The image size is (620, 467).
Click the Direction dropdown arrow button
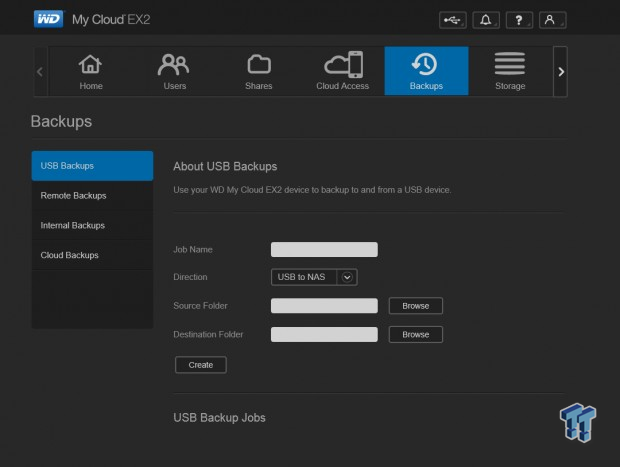pos(347,277)
